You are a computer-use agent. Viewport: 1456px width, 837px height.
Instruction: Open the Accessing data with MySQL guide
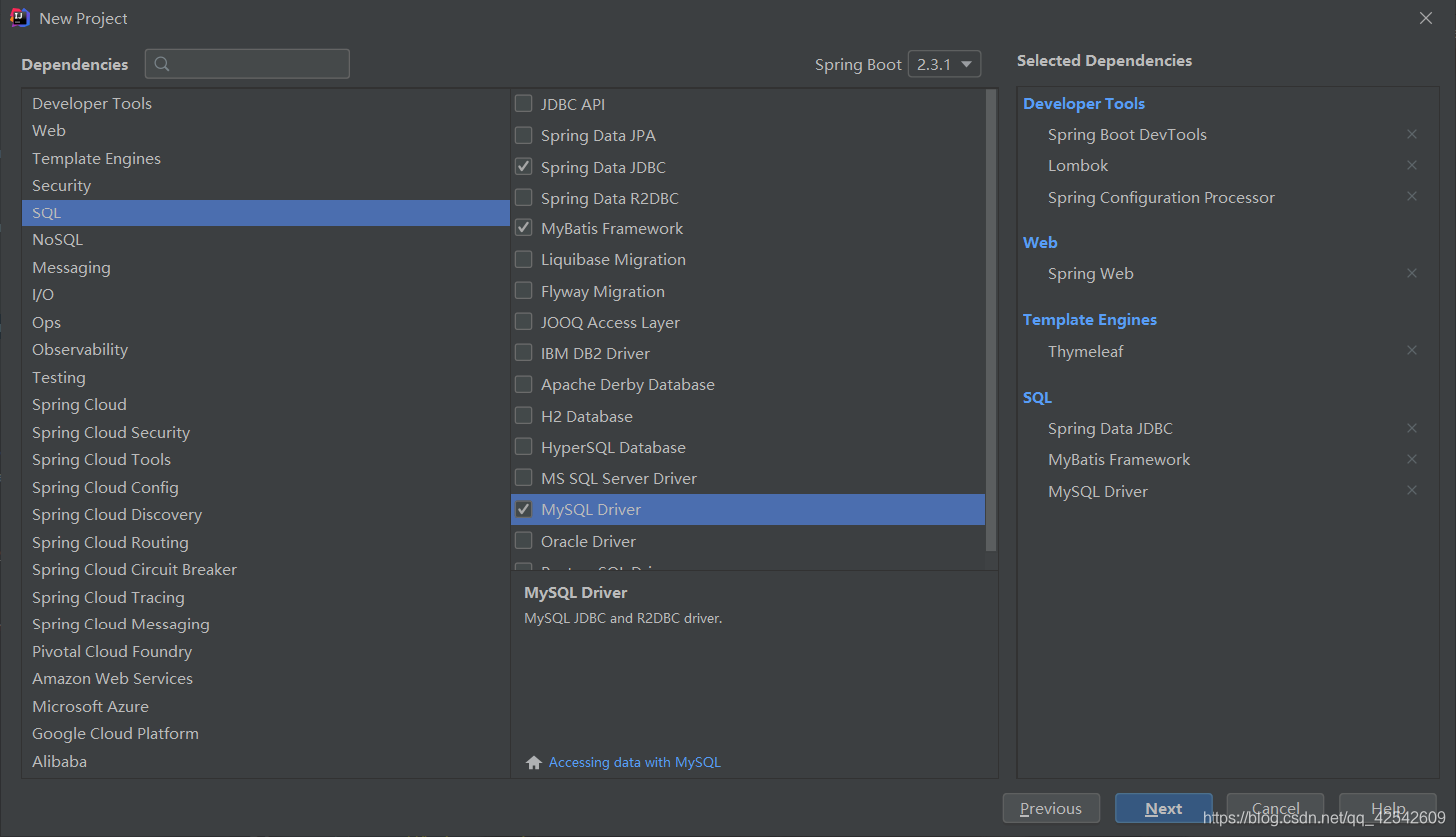(x=634, y=762)
